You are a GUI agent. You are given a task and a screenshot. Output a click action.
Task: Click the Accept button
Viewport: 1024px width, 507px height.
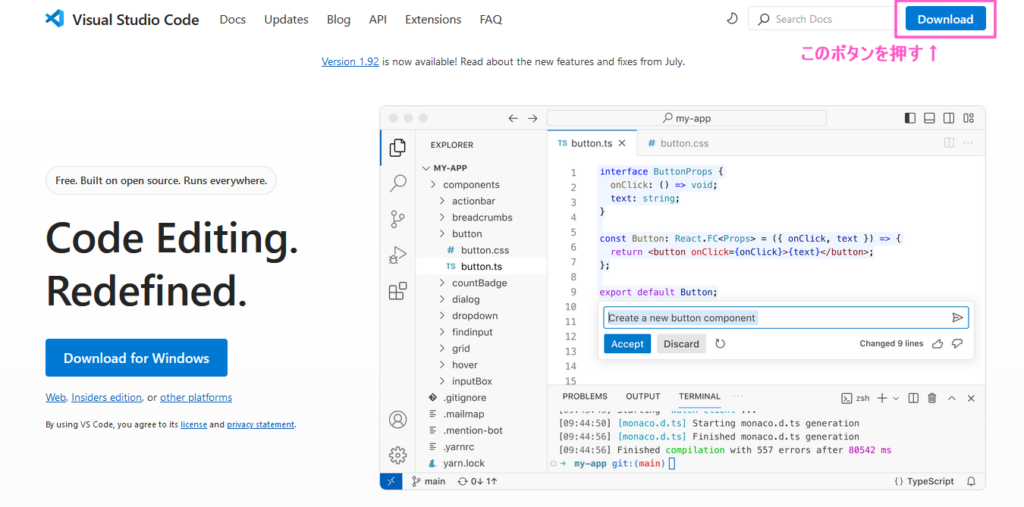[628, 344]
